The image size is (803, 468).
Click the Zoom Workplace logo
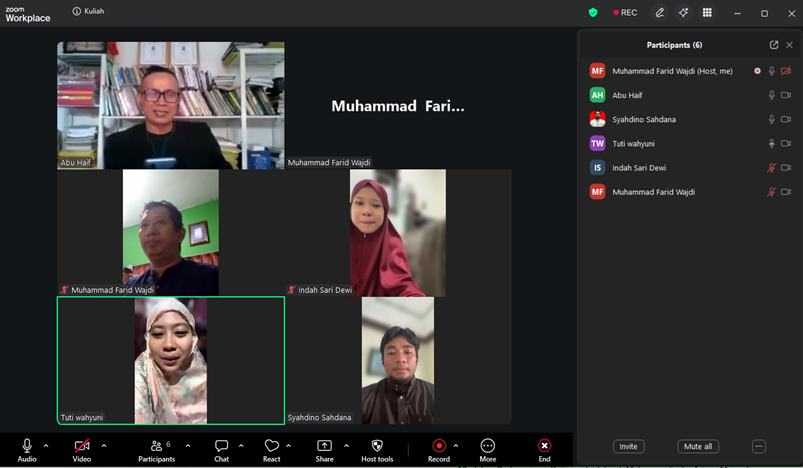[28, 14]
